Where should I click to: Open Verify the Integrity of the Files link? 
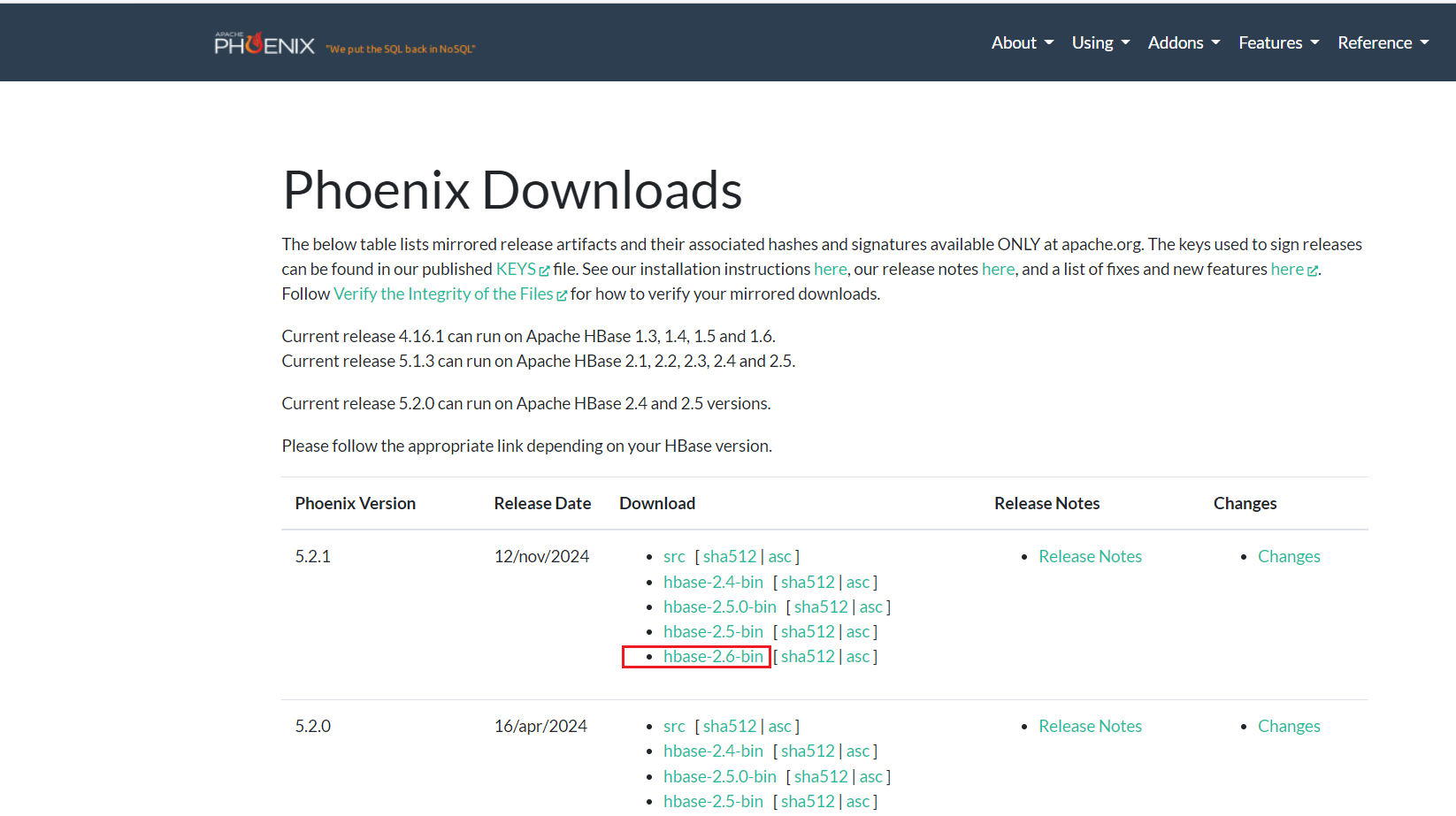450,294
